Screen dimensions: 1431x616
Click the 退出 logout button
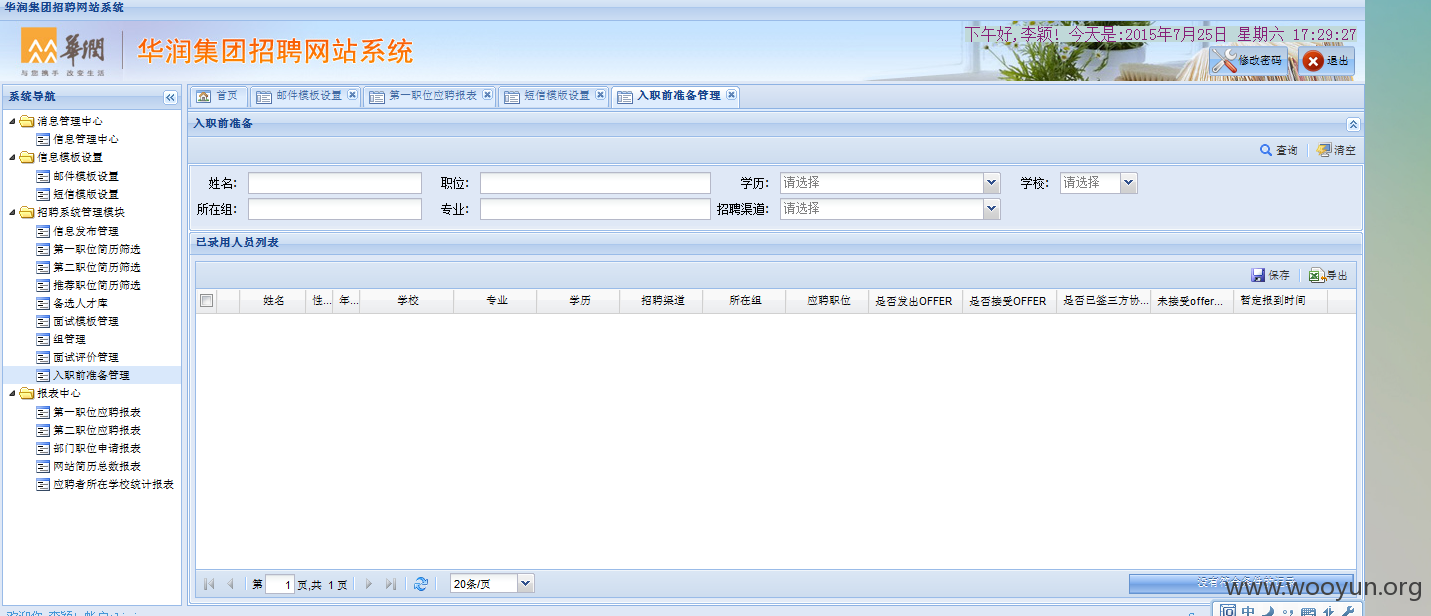1327,61
